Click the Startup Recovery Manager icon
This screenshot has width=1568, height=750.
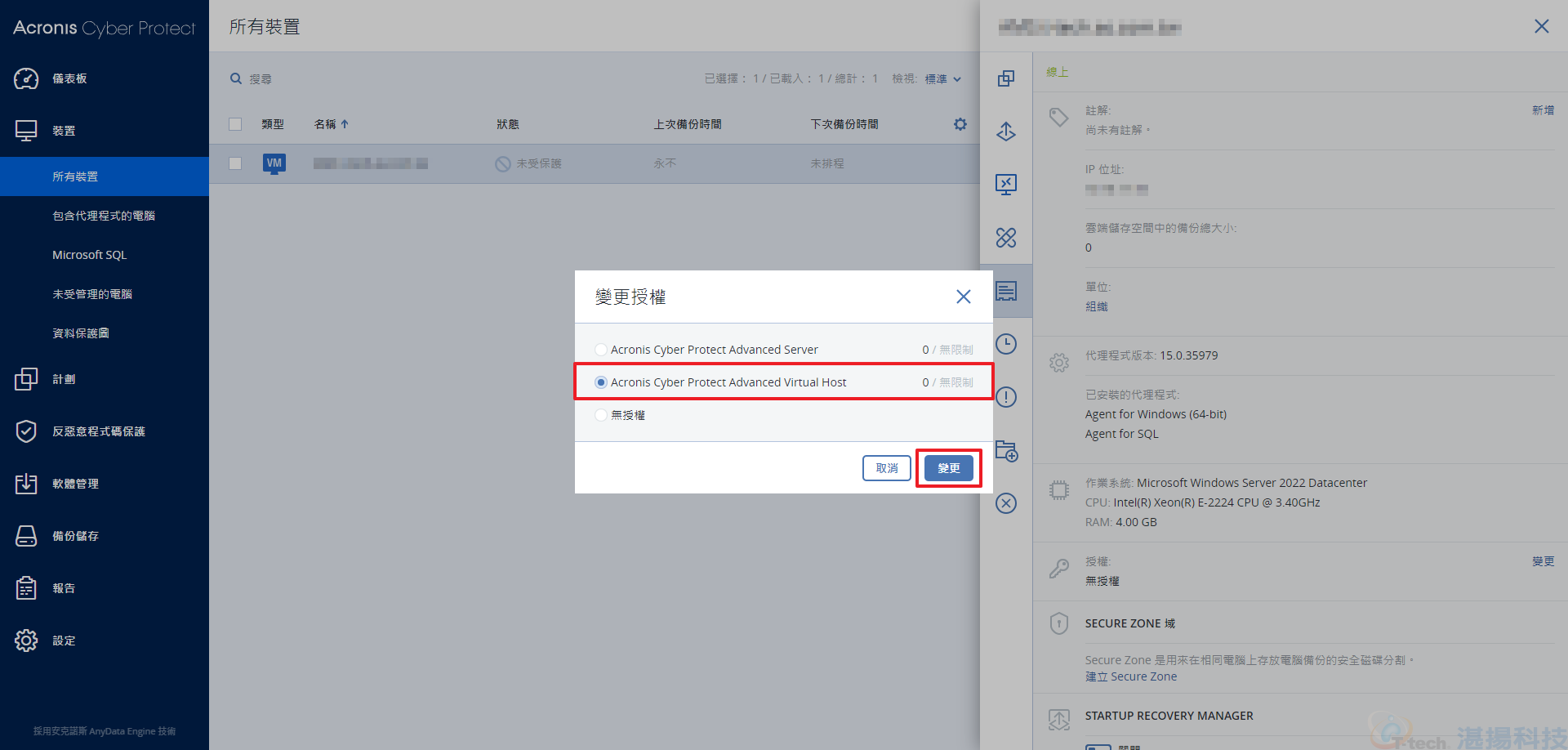1059,720
